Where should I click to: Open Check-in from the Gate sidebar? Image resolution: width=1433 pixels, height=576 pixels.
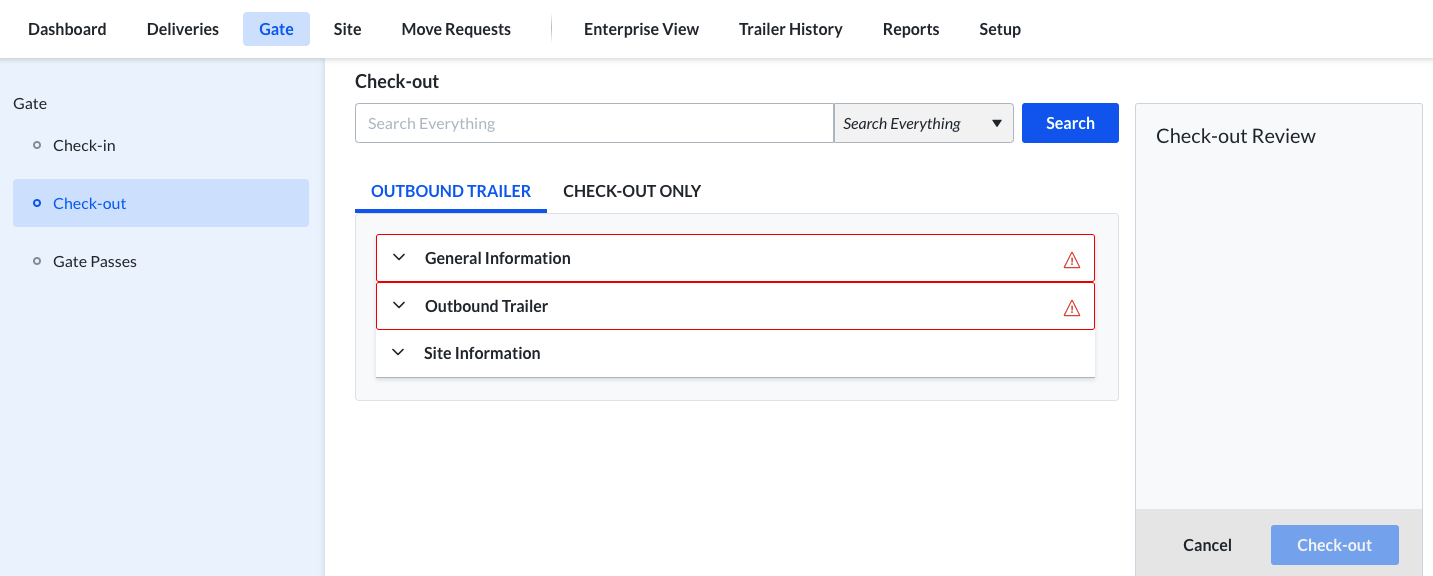click(x=84, y=145)
